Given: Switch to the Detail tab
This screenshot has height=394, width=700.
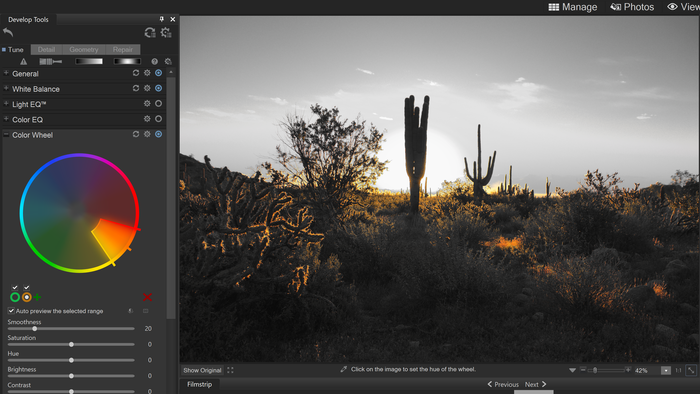Looking at the screenshot, I should tap(46, 50).
